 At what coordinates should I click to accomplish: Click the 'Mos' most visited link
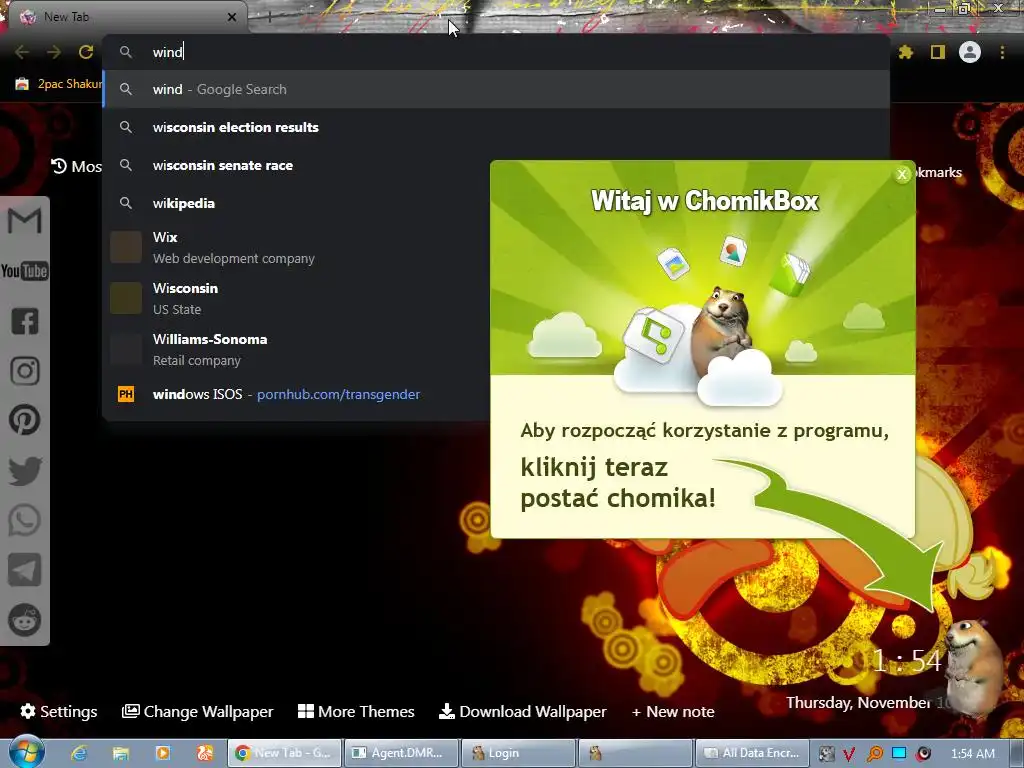click(76, 167)
